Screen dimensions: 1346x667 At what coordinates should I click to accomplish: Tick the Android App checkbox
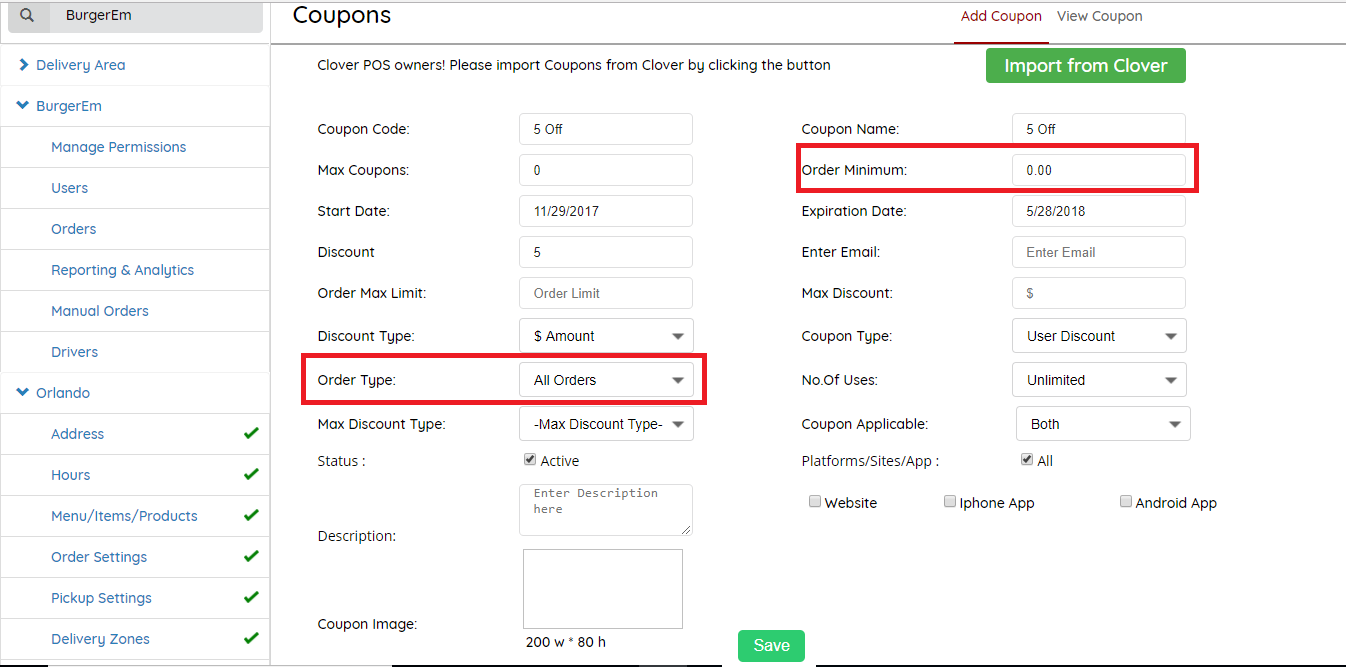point(1126,502)
